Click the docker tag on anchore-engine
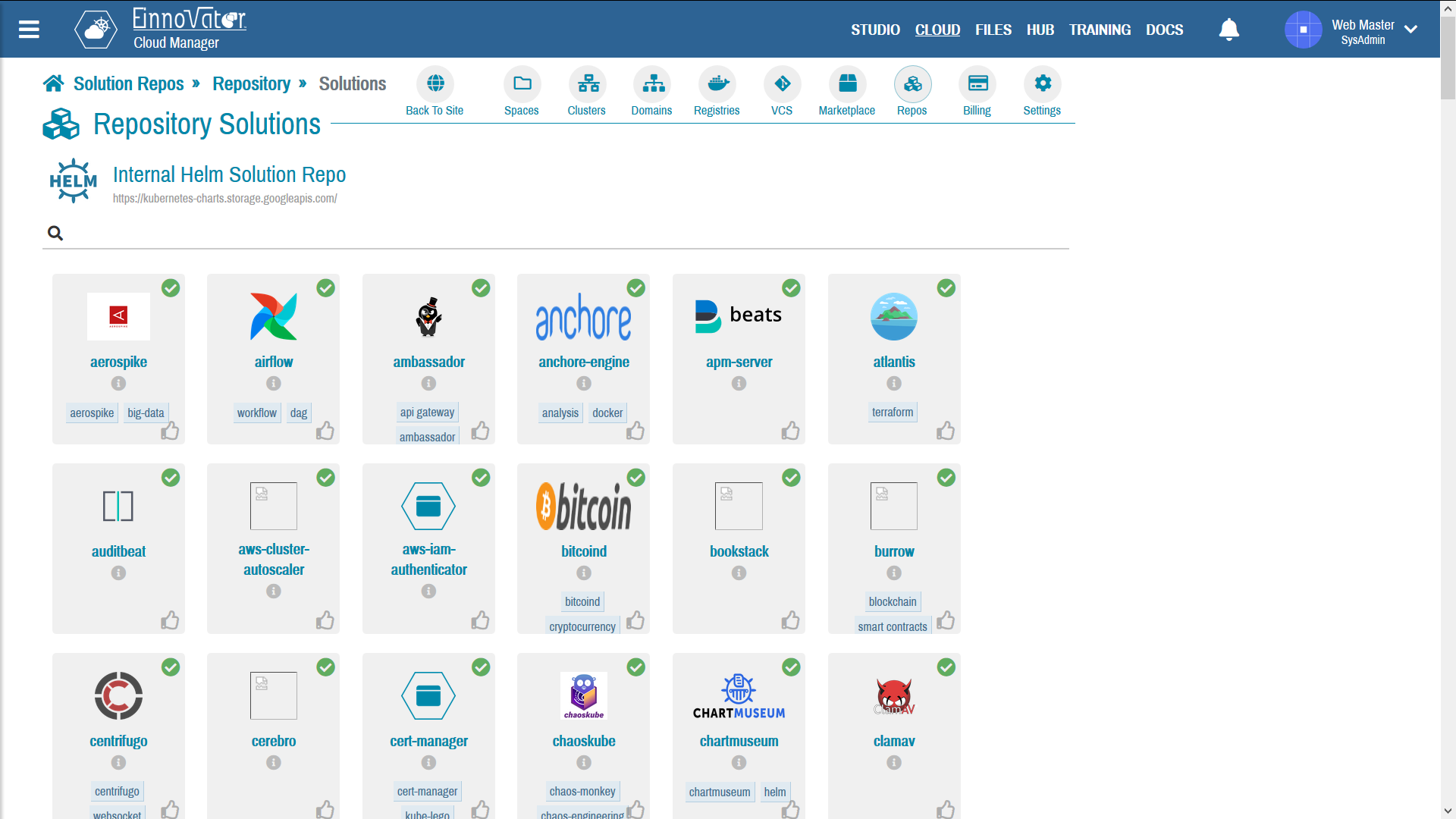1456x819 pixels. pos(607,413)
